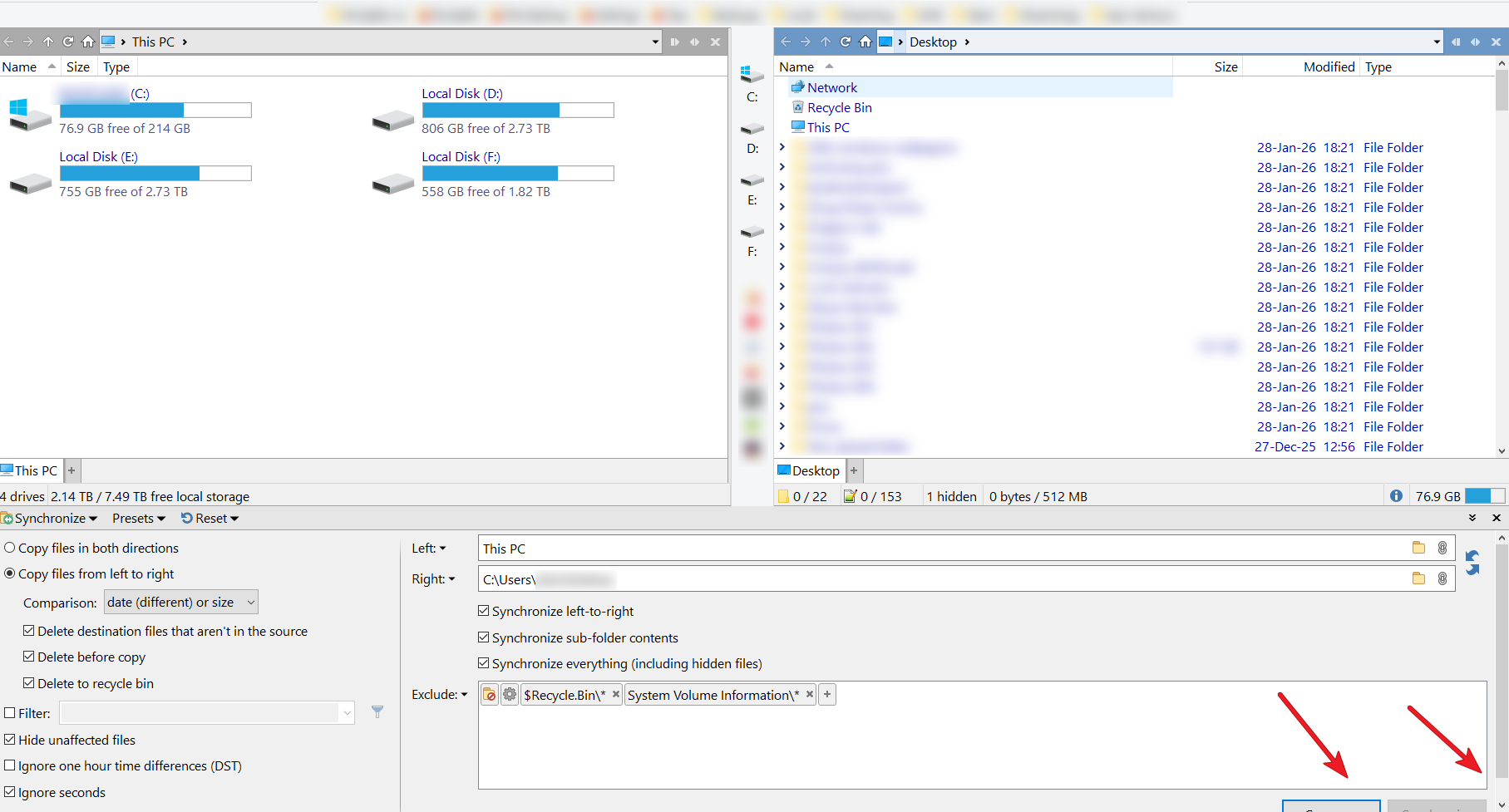The image size is (1509, 812).
Task: Add a new exclude pattern with plus
Action: click(827, 695)
